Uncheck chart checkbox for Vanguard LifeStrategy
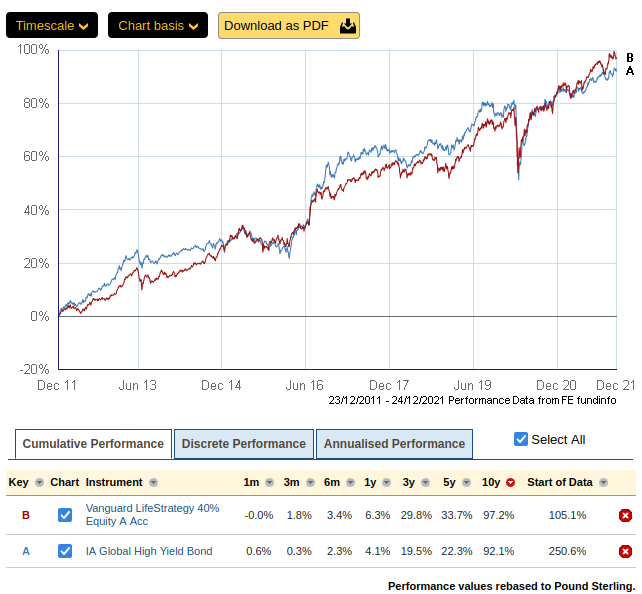The height and width of the screenshot is (594, 642). click(x=65, y=515)
